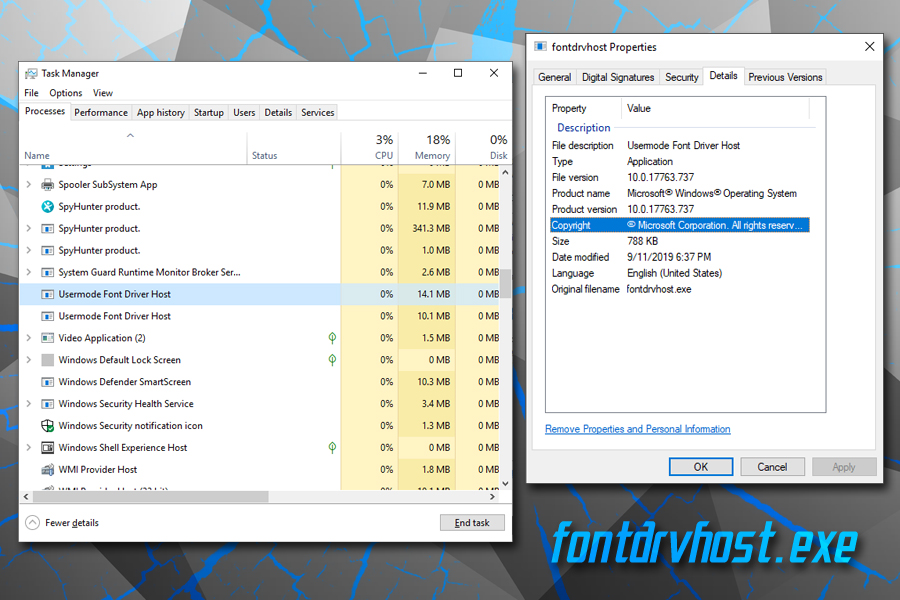Expand the Windows Default Lock Screen row
The height and width of the screenshot is (600, 900).
pos(29,360)
